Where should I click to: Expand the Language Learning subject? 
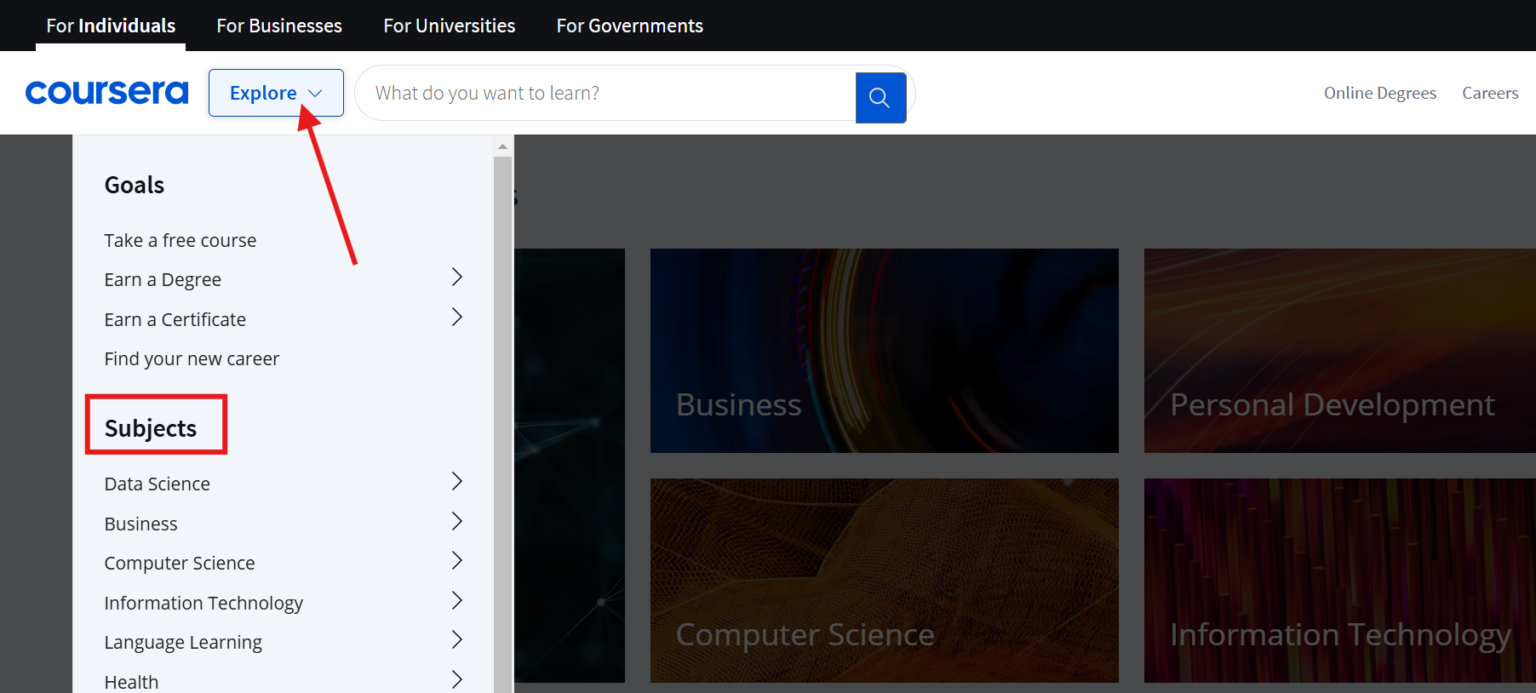click(457, 639)
